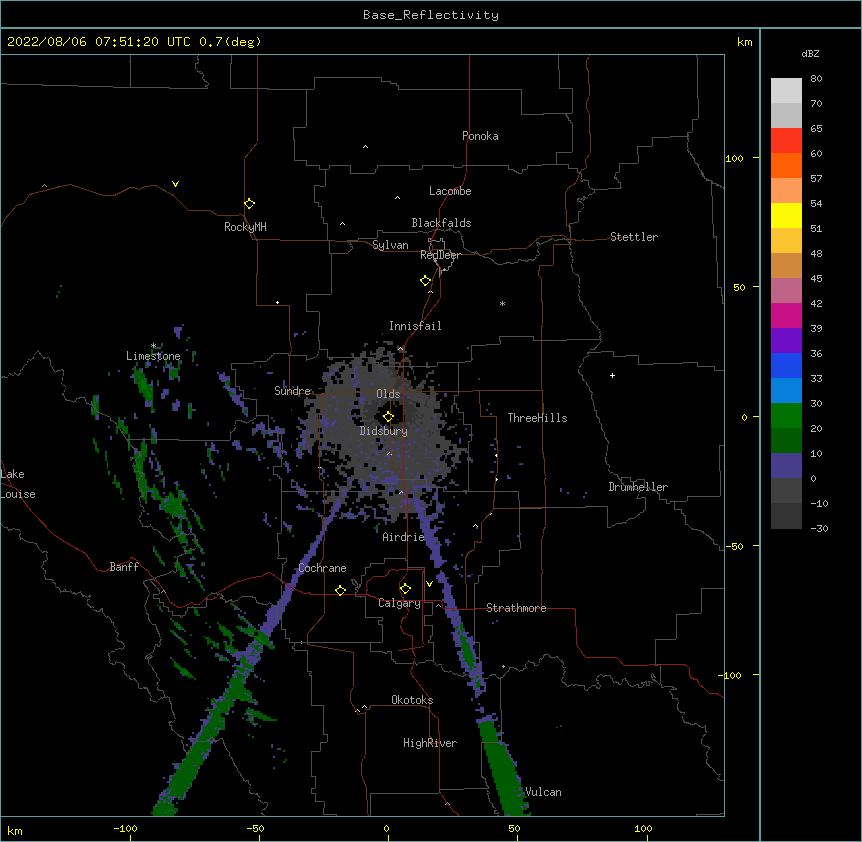Click the RedDeer city label
This screenshot has height=842, width=862.
coord(440,255)
